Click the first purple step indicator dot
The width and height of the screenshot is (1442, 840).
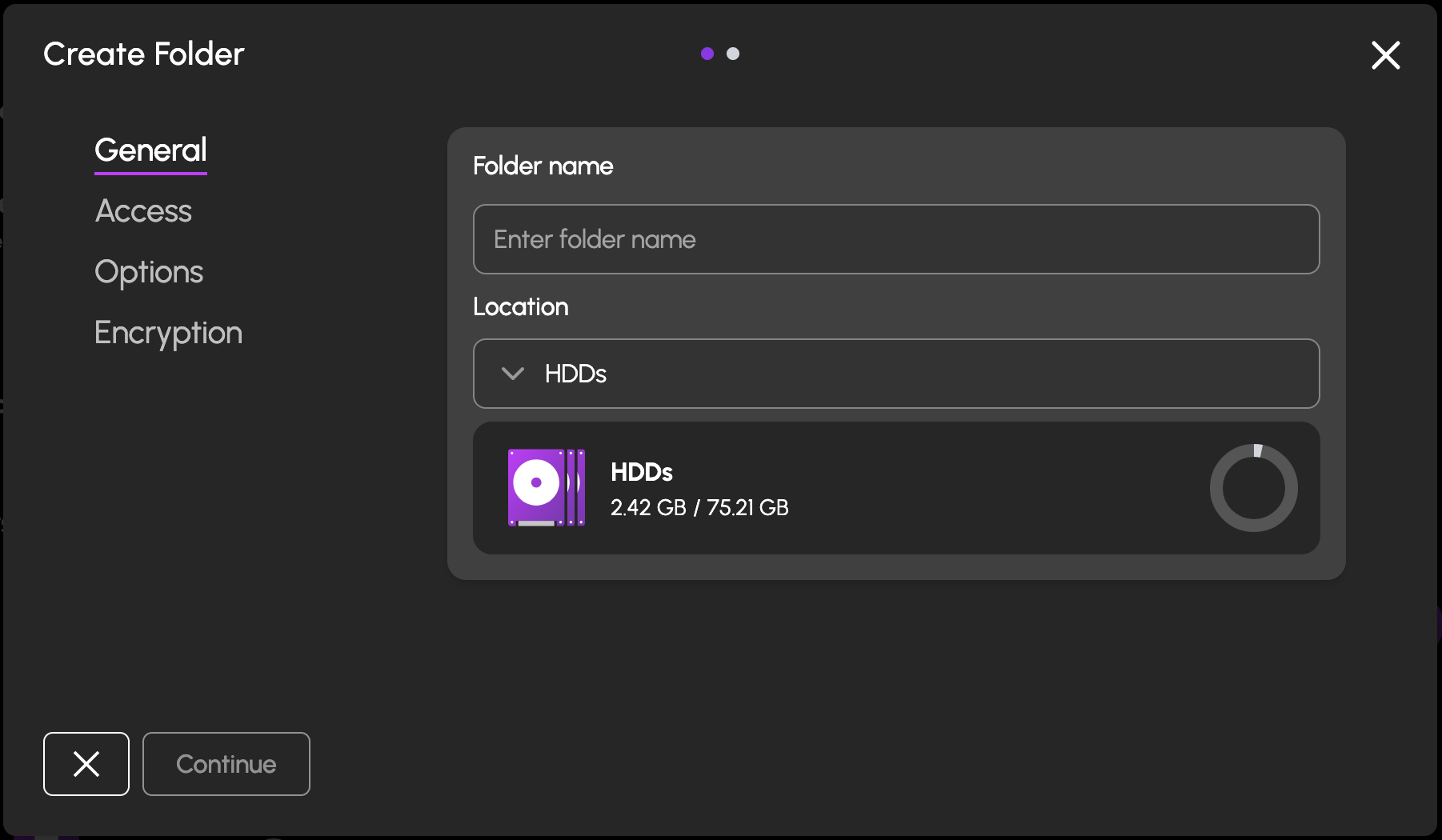click(707, 54)
